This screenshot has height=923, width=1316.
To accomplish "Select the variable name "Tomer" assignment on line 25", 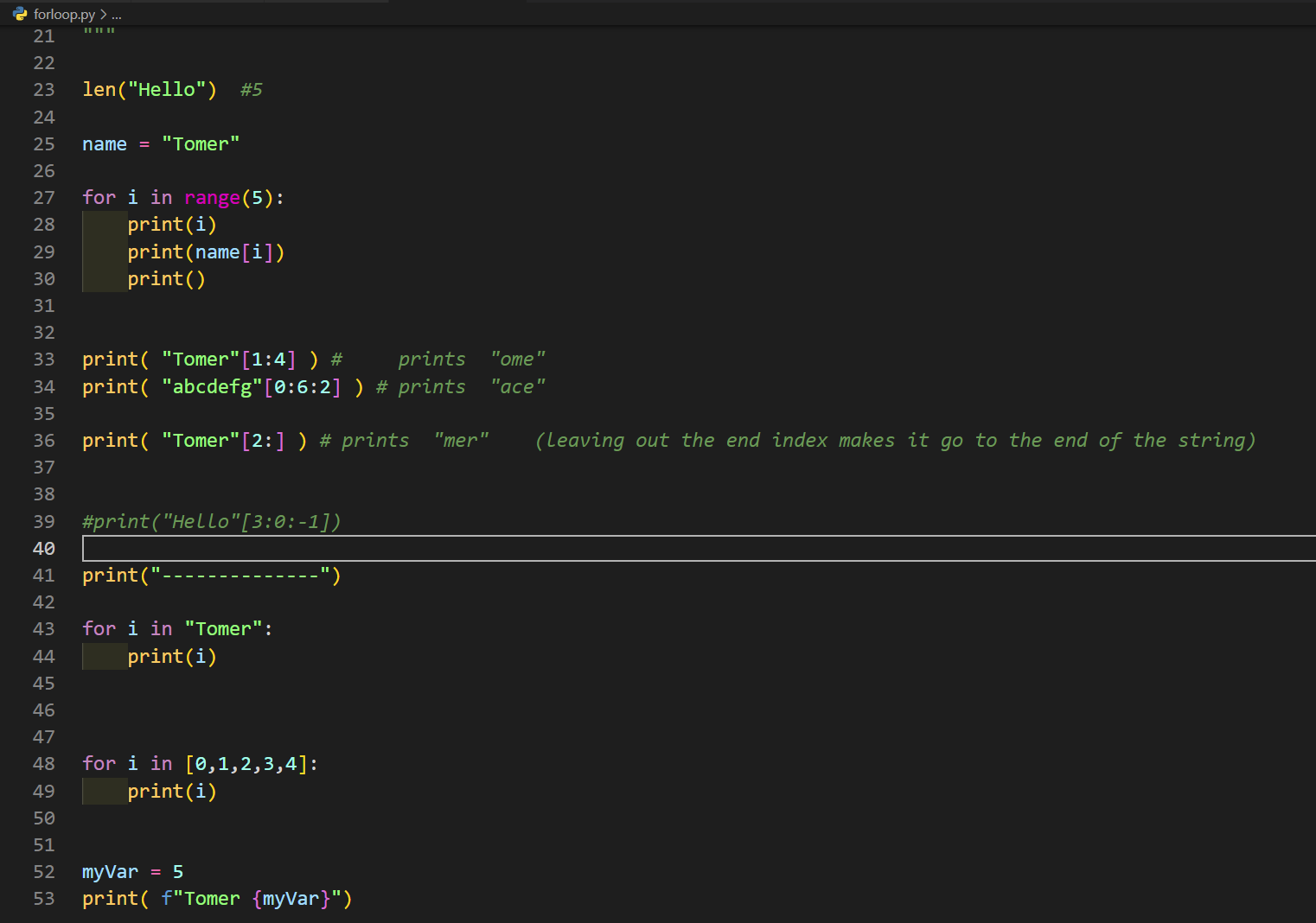I will [160, 143].
